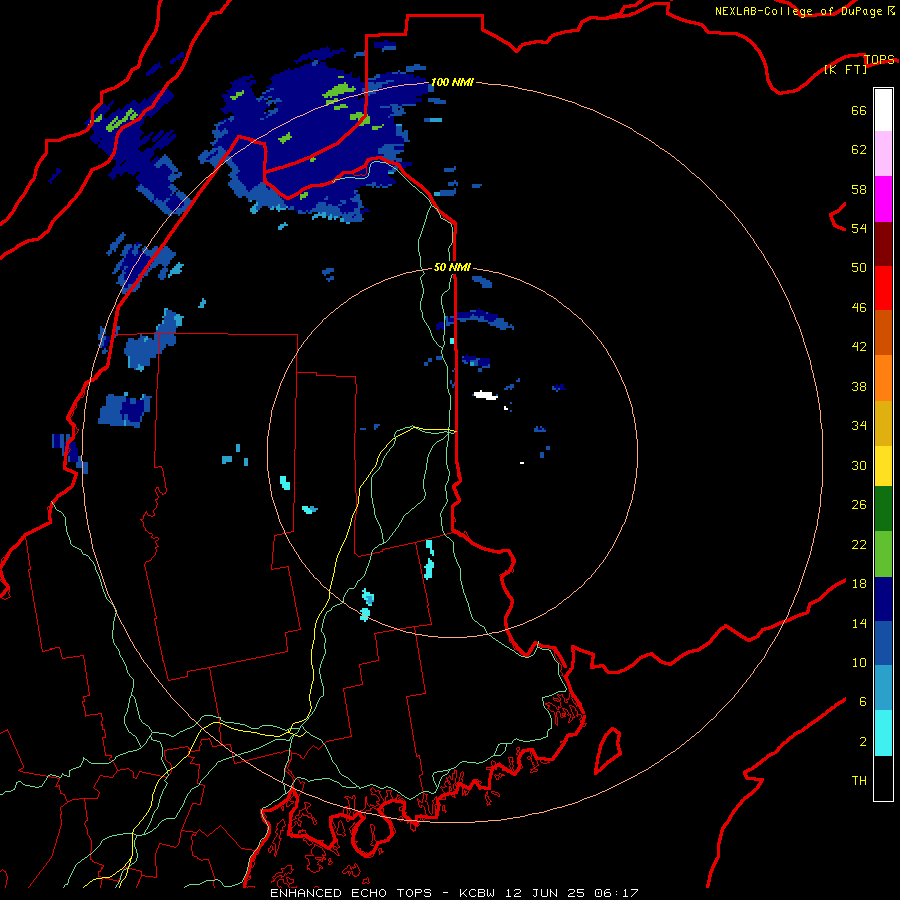Click the bright red swatch in color scale

pos(883,288)
